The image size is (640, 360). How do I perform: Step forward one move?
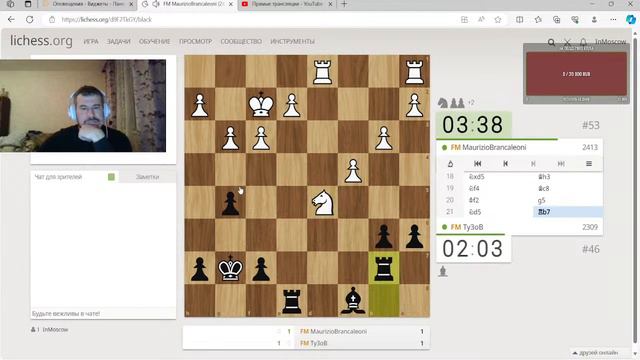click(533, 164)
